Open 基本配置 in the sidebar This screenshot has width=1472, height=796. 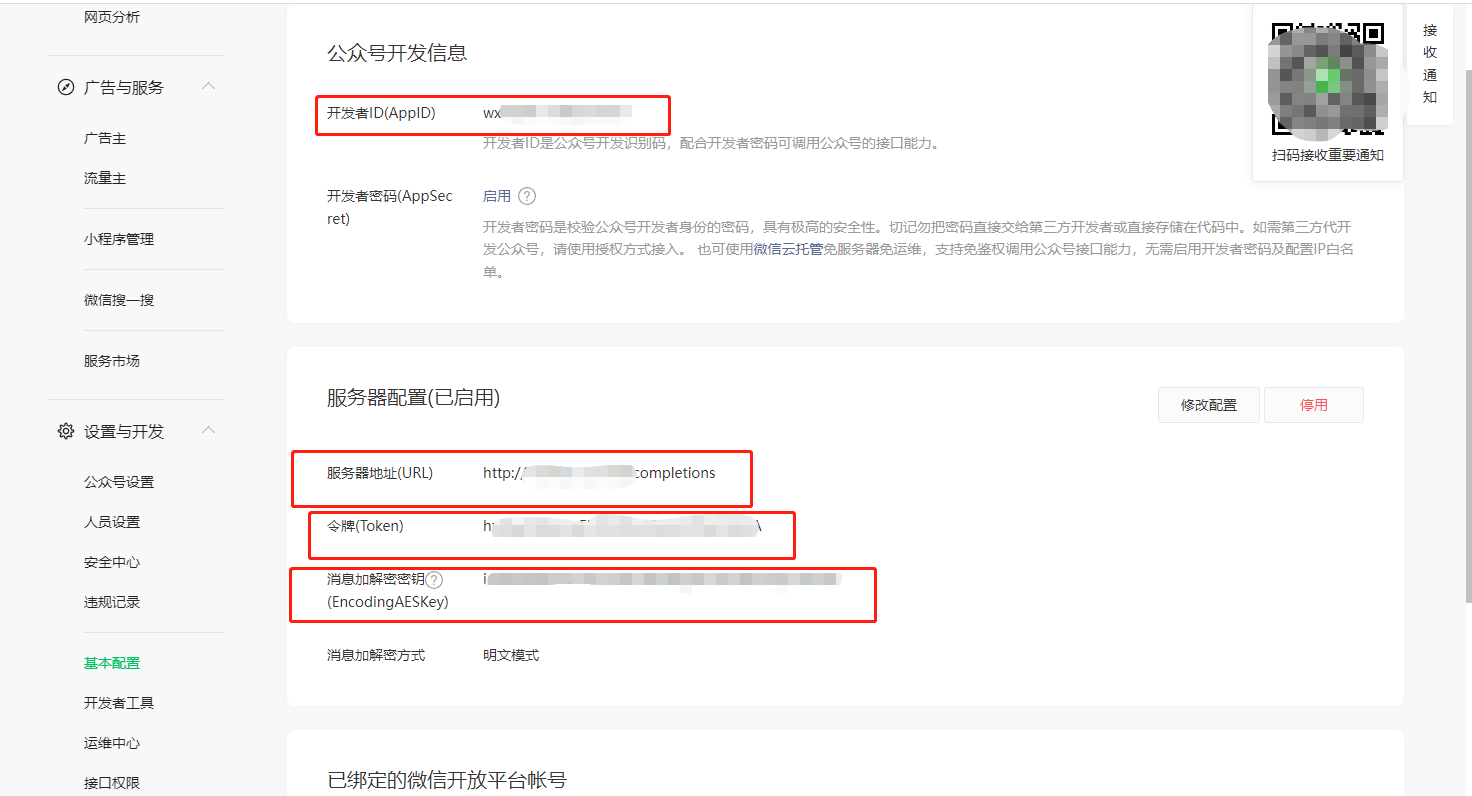112,663
